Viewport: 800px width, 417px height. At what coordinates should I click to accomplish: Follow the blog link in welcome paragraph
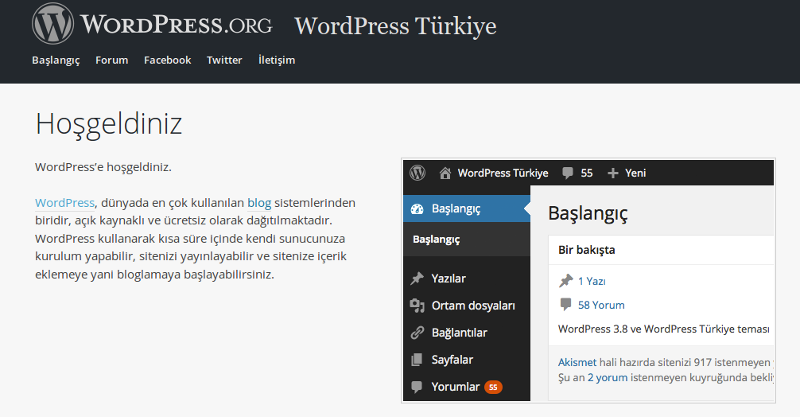259,203
